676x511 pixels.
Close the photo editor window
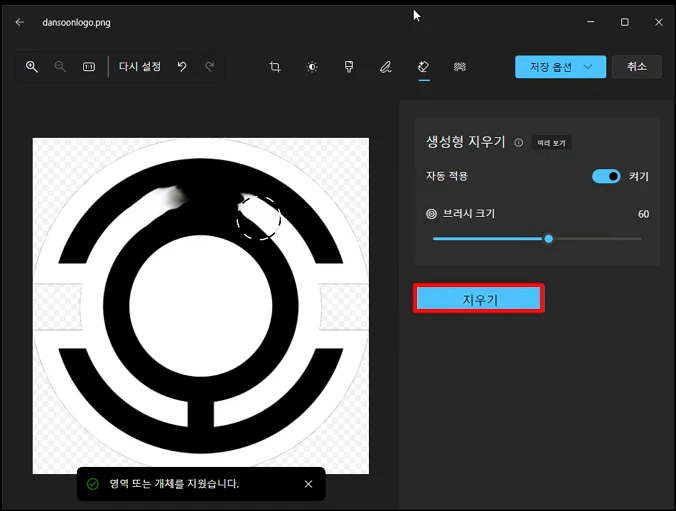(x=659, y=22)
